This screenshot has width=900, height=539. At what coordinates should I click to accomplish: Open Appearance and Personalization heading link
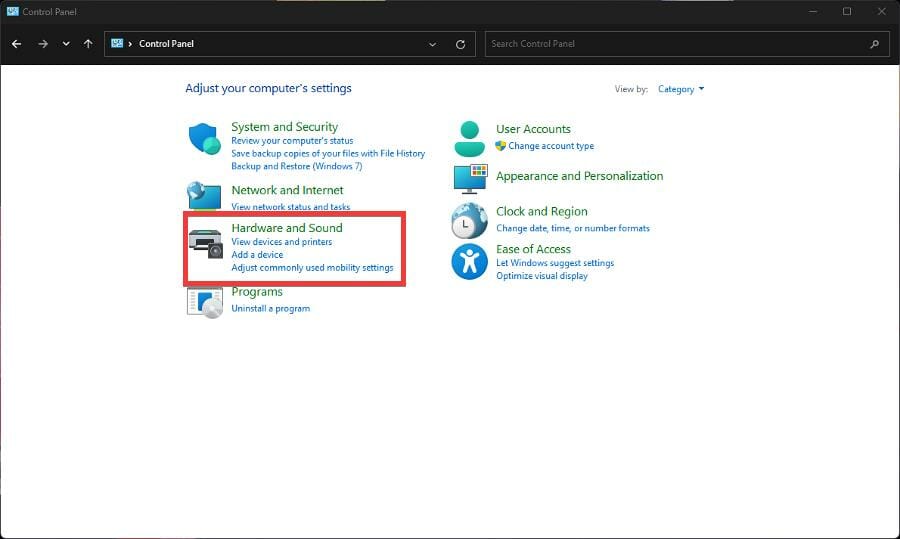point(580,176)
